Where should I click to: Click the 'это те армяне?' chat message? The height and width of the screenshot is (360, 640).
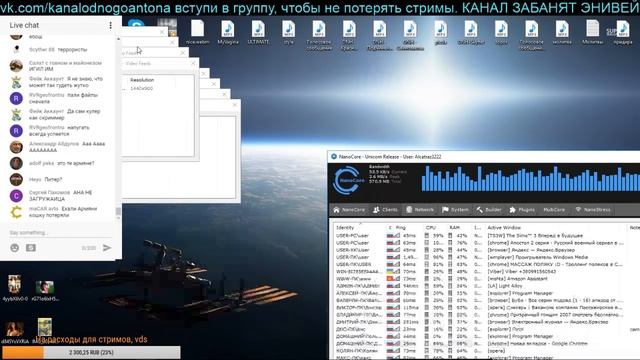click(75, 163)
